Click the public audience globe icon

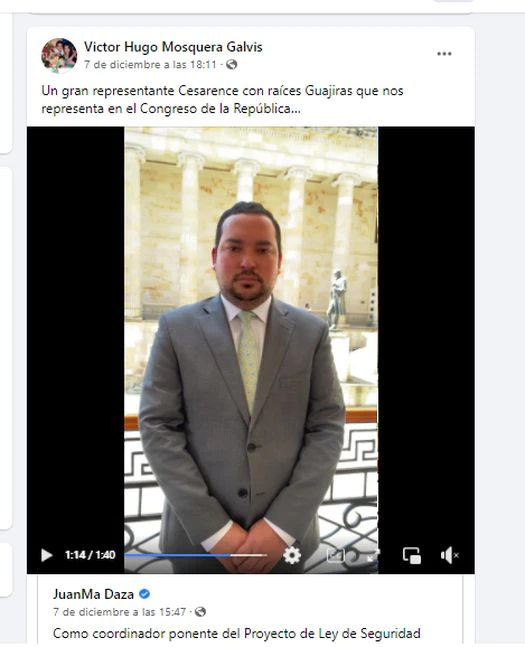[x=232, y=64]
